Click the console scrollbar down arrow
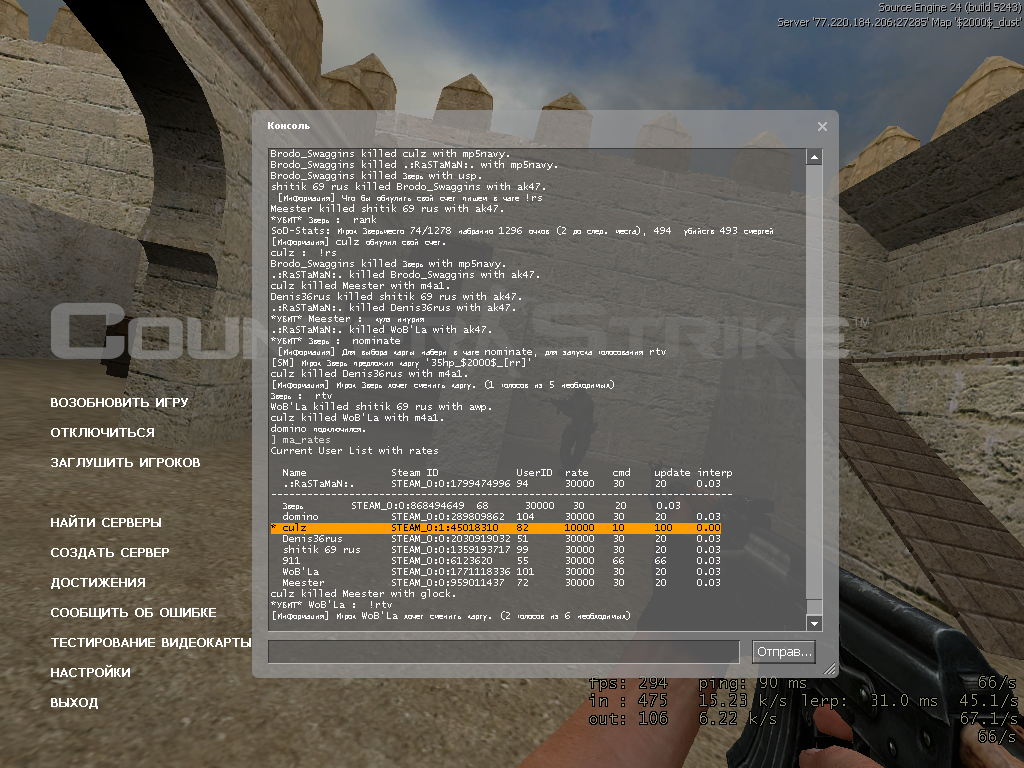This screenshot has width=1024, height=768. (x=814, y=624)
